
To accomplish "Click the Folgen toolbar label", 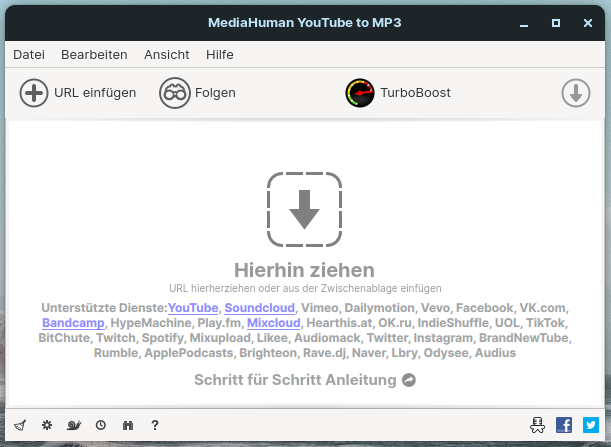I will coord(215,93).
